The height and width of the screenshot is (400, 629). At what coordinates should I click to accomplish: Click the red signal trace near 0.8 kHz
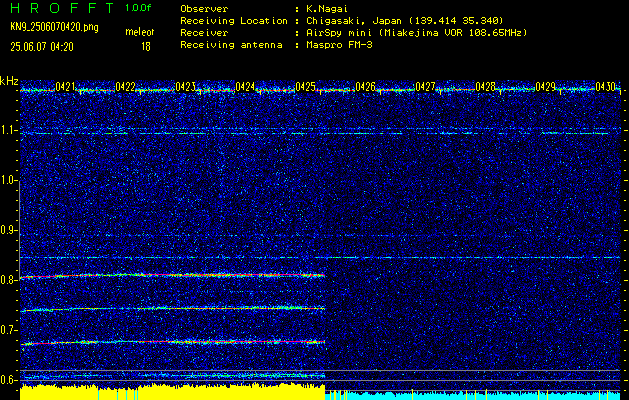point(172,275)
